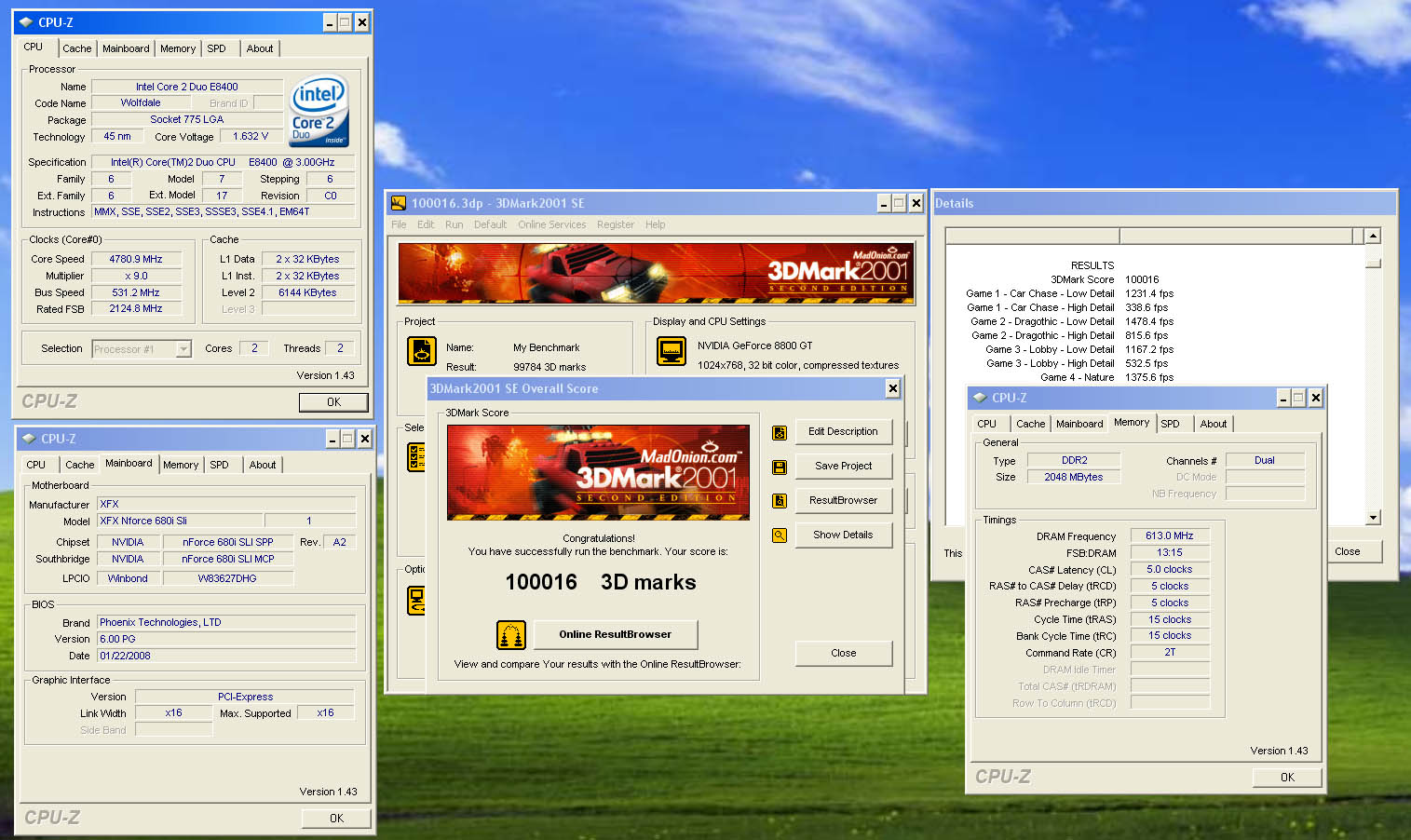Switch to Mainboard tab in the Memory CPU-Z window
The width and height of the screenshot is (1411, 840).
coord(1079,424)
